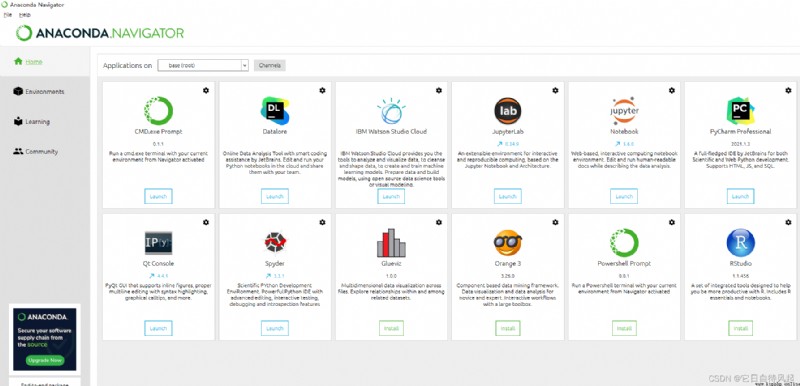
Task: Open the gear menu on the RStudio tile
Action: (x=788, y=222)
